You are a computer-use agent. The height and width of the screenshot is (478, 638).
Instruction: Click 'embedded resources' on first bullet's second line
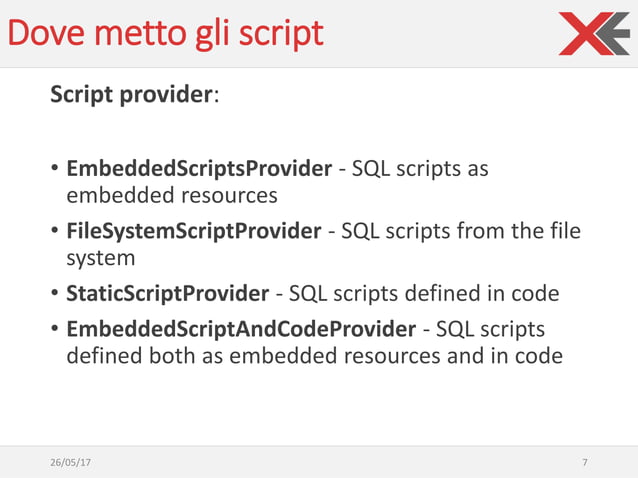(x=172, y=195)
